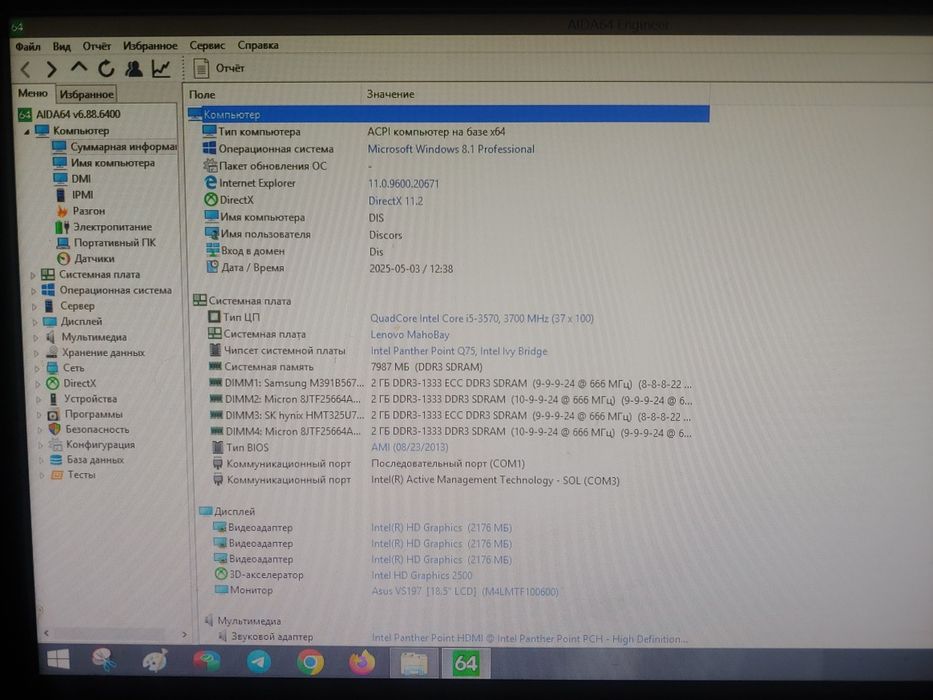The height and width of the screenshot is (700, 933).
Task: Expand the Сервер tree node
Action: (x=35, y=307)
